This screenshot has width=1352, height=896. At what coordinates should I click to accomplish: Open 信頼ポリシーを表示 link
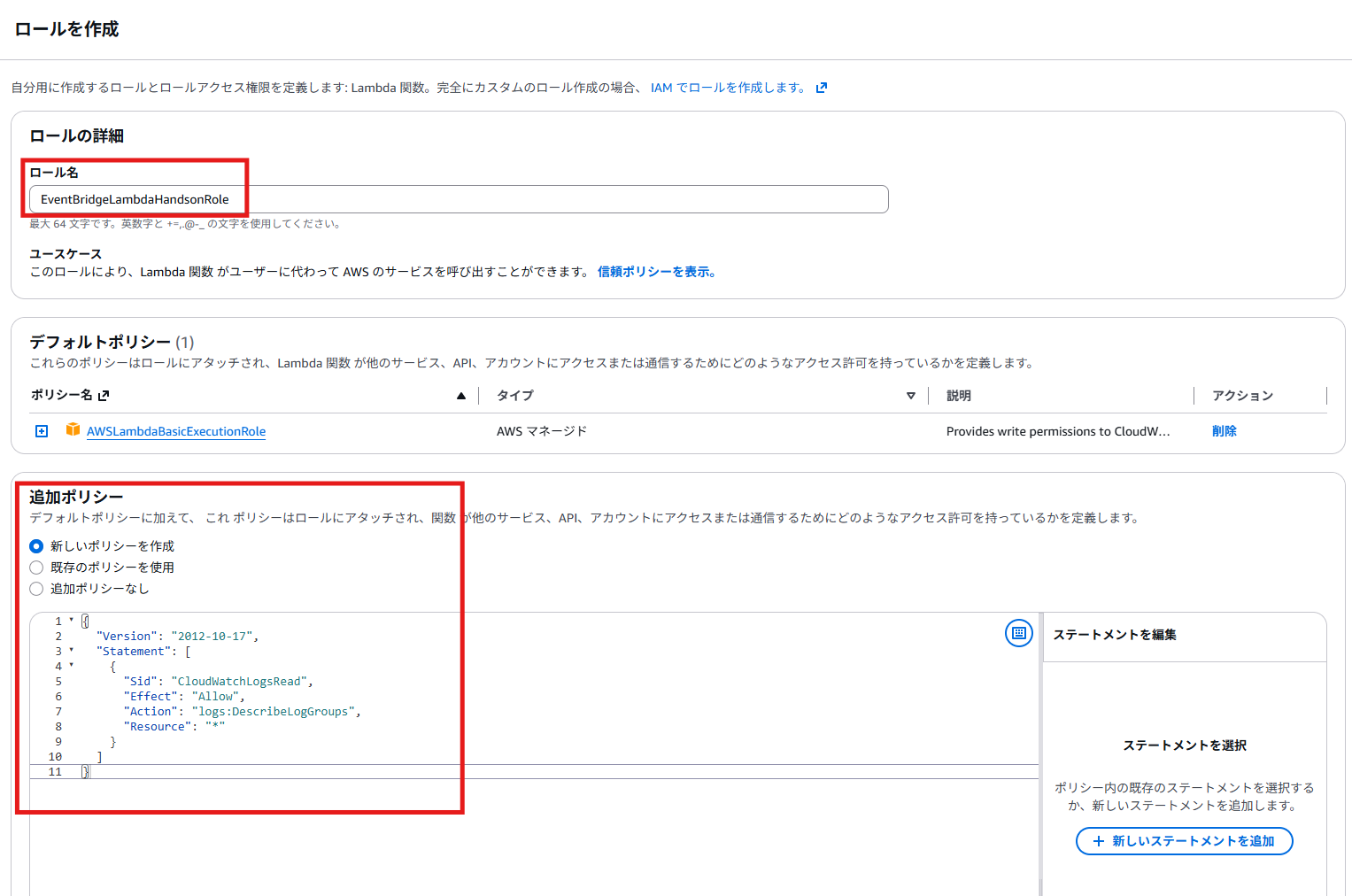pos(656,272)
